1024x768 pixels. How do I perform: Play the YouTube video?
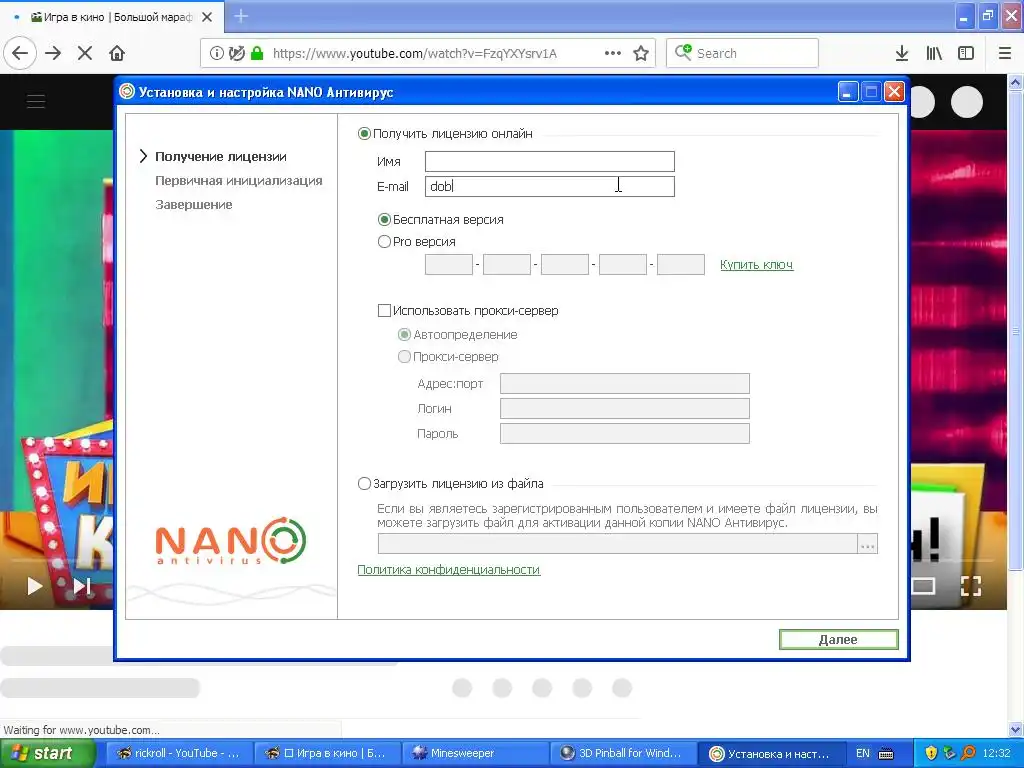[x=35, y=586]
